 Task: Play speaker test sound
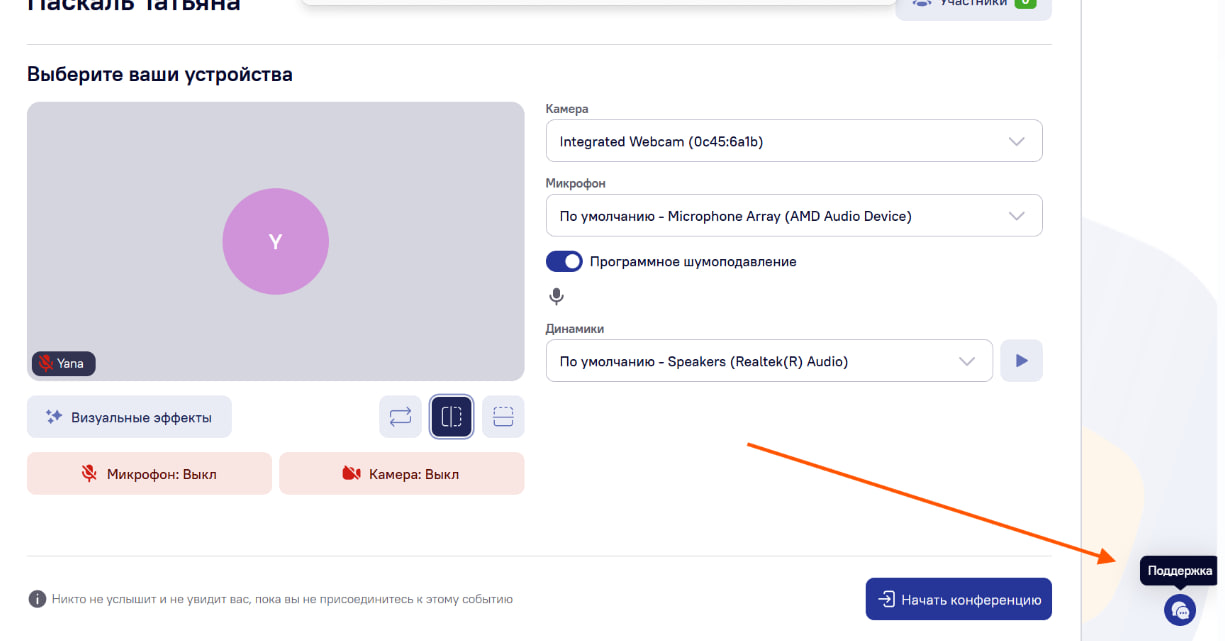[1022, 361]
